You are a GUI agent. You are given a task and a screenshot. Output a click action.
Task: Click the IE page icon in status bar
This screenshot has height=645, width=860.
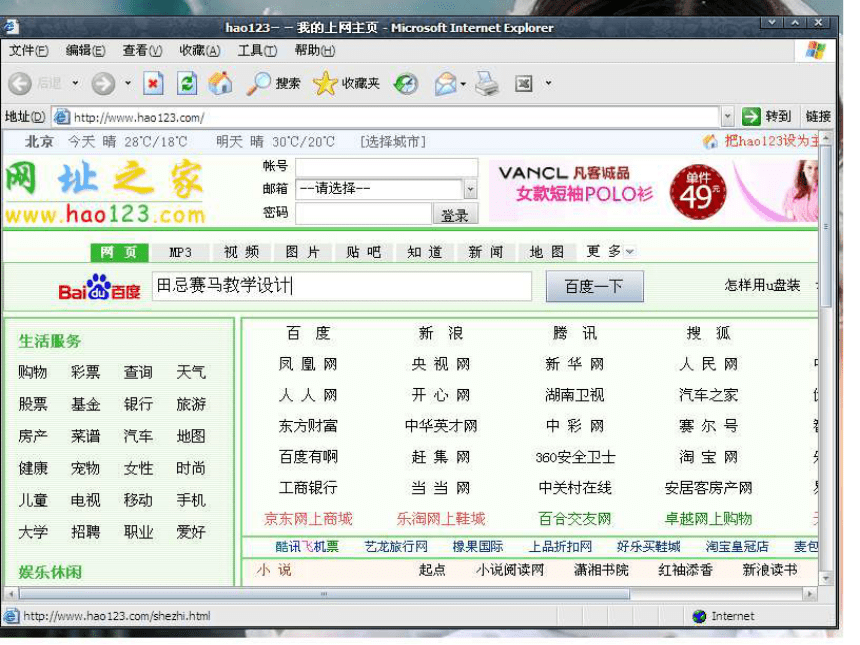11,616
